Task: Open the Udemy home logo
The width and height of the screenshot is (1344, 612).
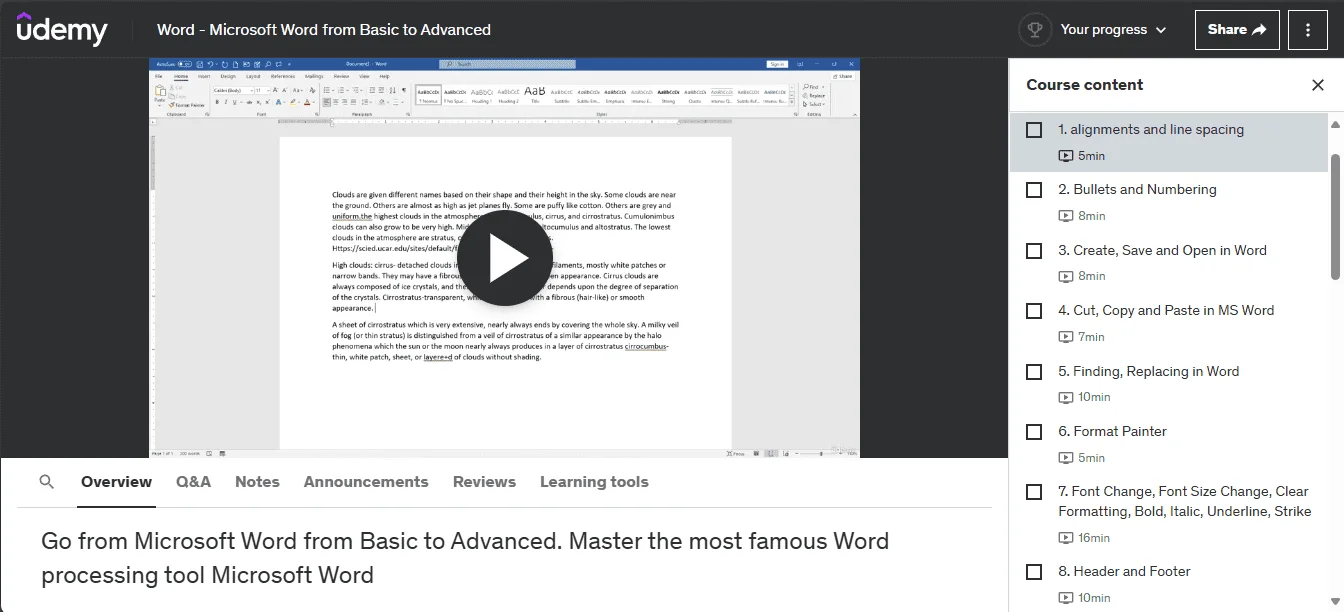Action: click(x=62, y=30)
